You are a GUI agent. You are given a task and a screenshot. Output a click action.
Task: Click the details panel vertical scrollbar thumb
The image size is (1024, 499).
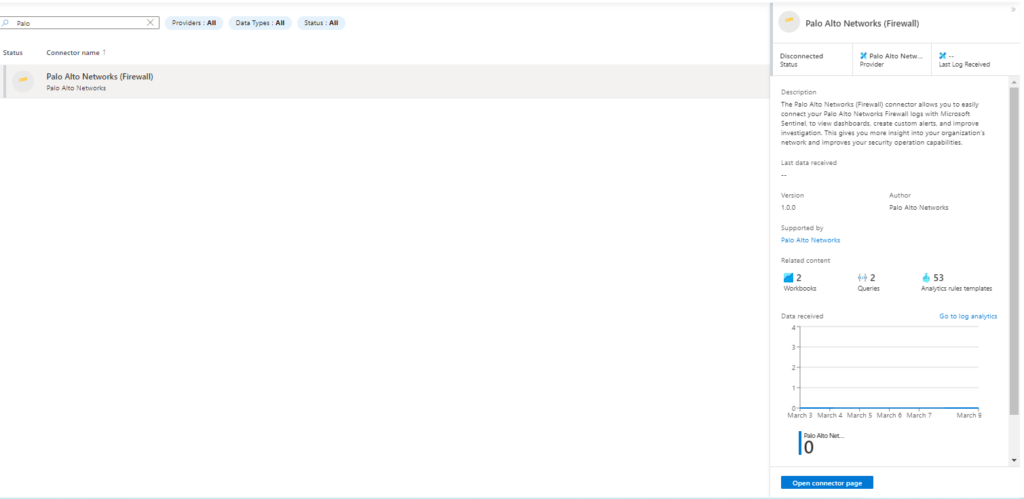[1014, 251]
